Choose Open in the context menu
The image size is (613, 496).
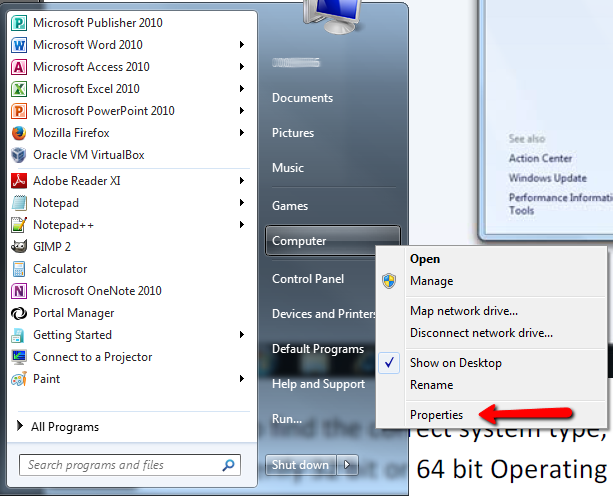[425, 259]
